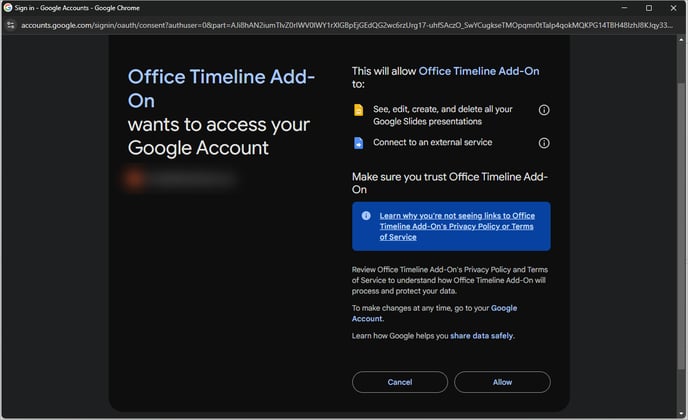Minimize the Chrome sign-in window
688x420 pixels.
tap(624, 8)
